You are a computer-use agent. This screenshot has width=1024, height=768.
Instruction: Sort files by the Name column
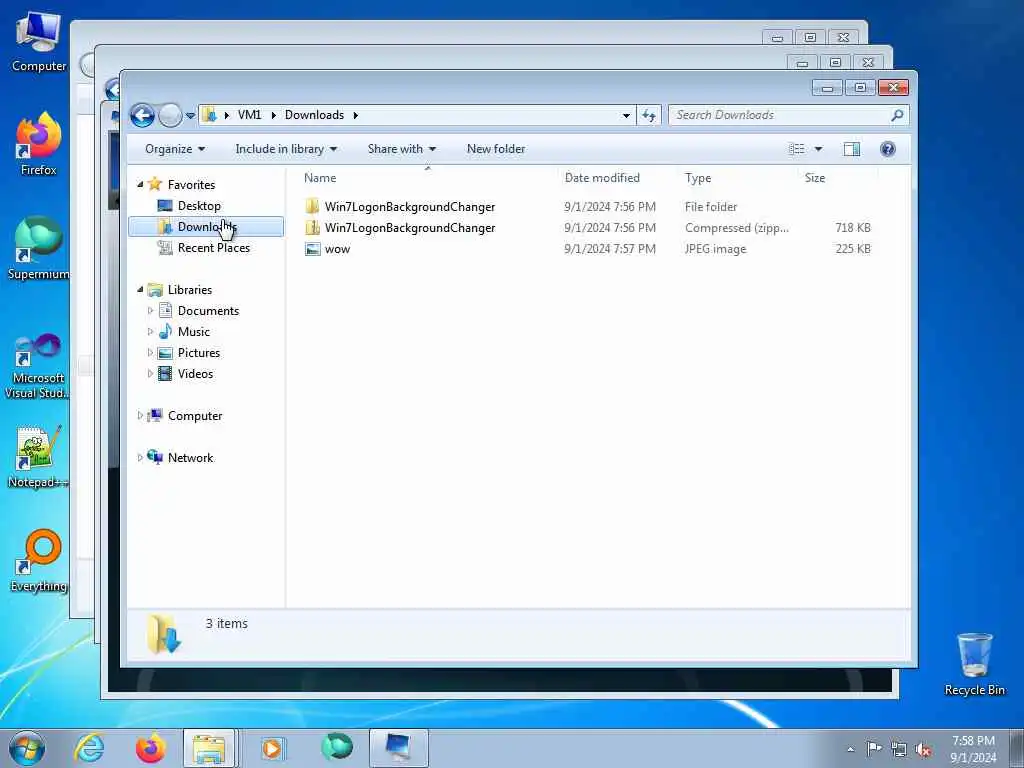point(320,178)
